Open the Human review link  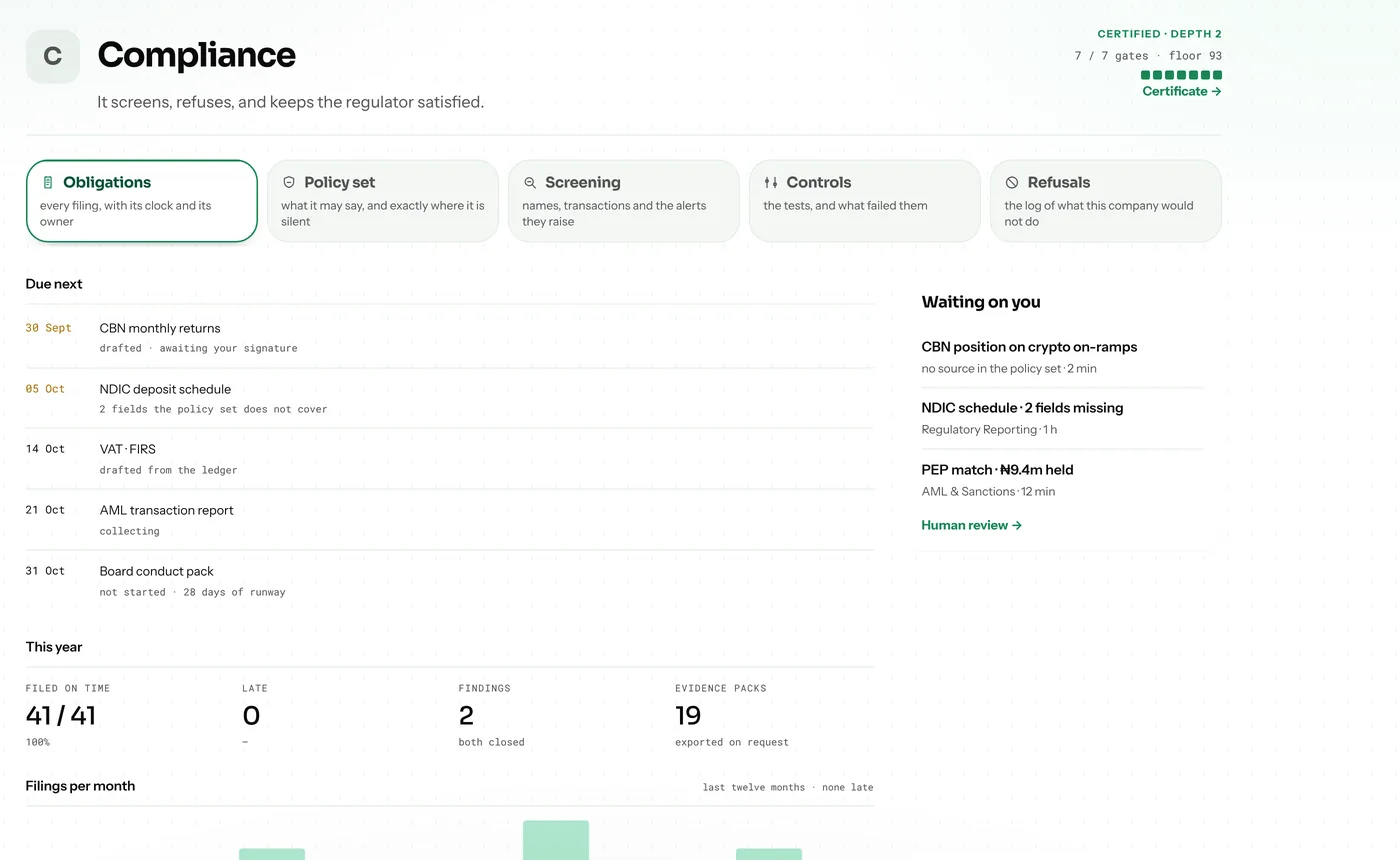click(x=971, y=525)
